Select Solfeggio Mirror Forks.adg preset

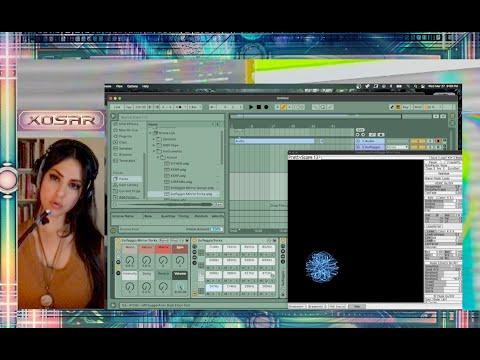pyautogui.click(x=191, y=194)
